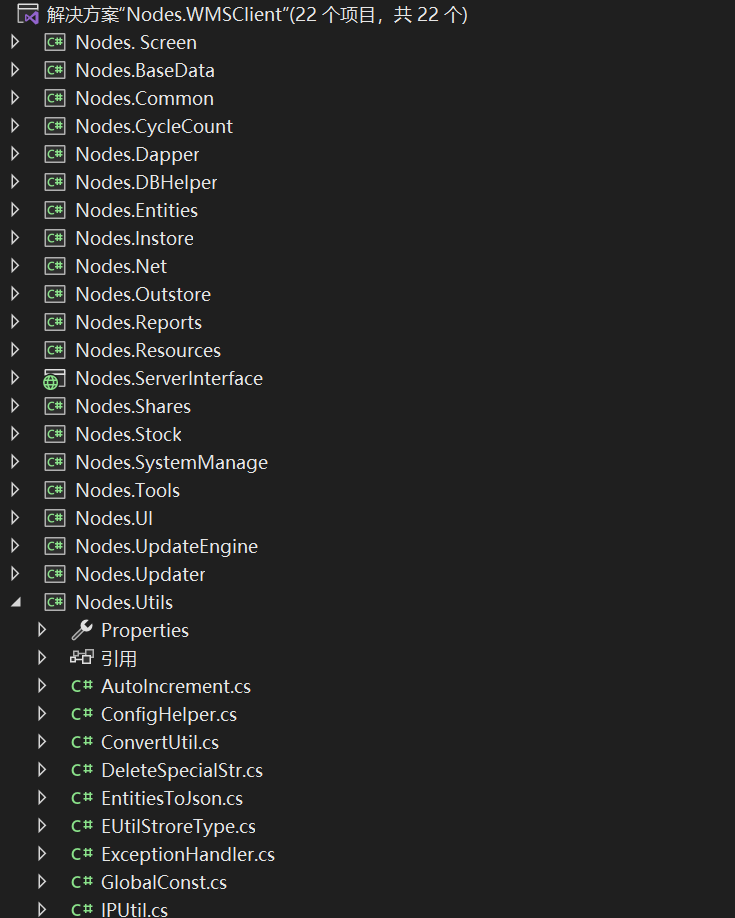735x918 pixels.
Task: Expand the Nodes.Tools project
Action: pyautogui.click(x=16, y=490)
